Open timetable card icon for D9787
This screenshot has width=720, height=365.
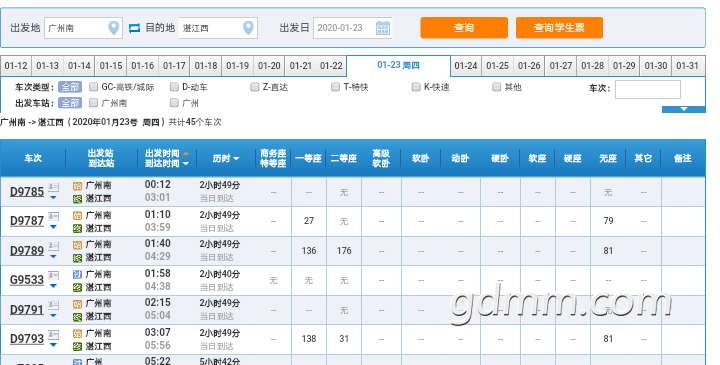tap(54, 216)
